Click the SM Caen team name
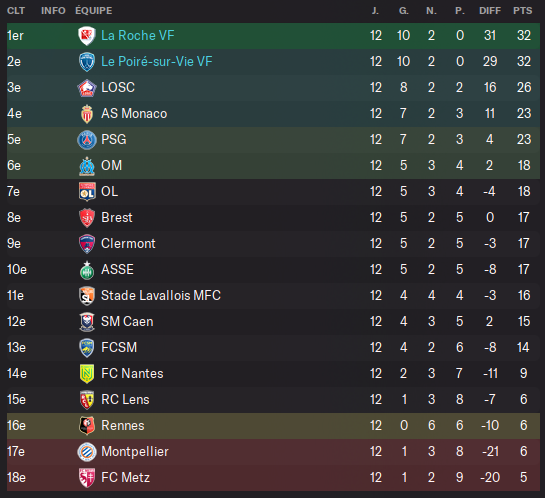 coord(127,321)
